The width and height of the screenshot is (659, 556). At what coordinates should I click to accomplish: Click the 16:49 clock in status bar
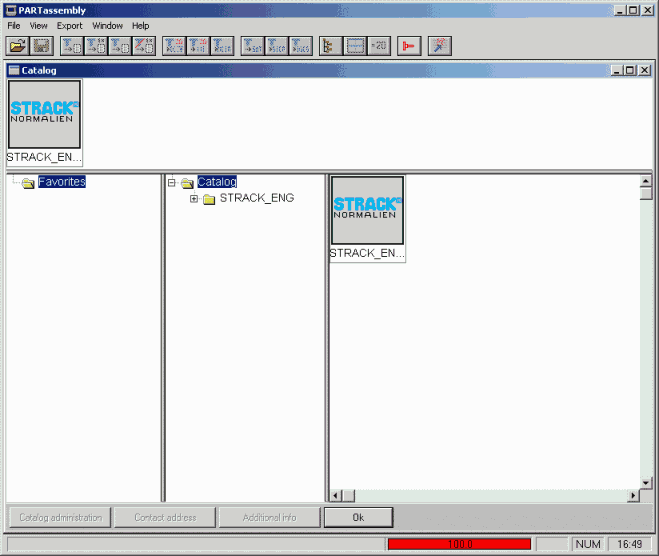pos(630,544)
